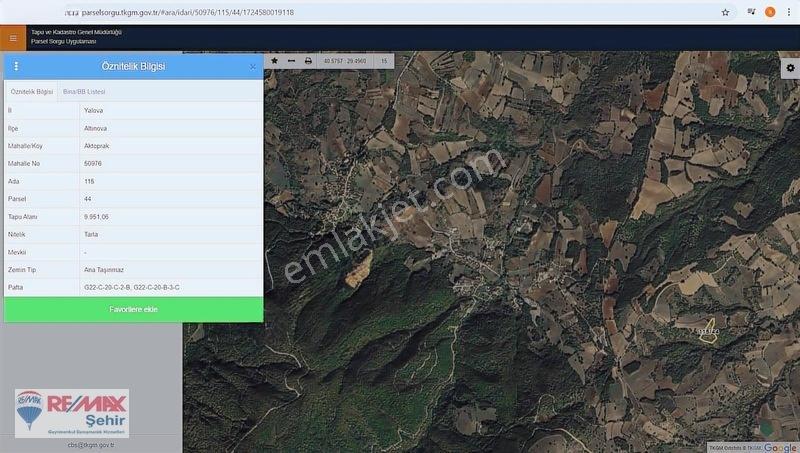Select the Yalova province value

pos(93,110)
